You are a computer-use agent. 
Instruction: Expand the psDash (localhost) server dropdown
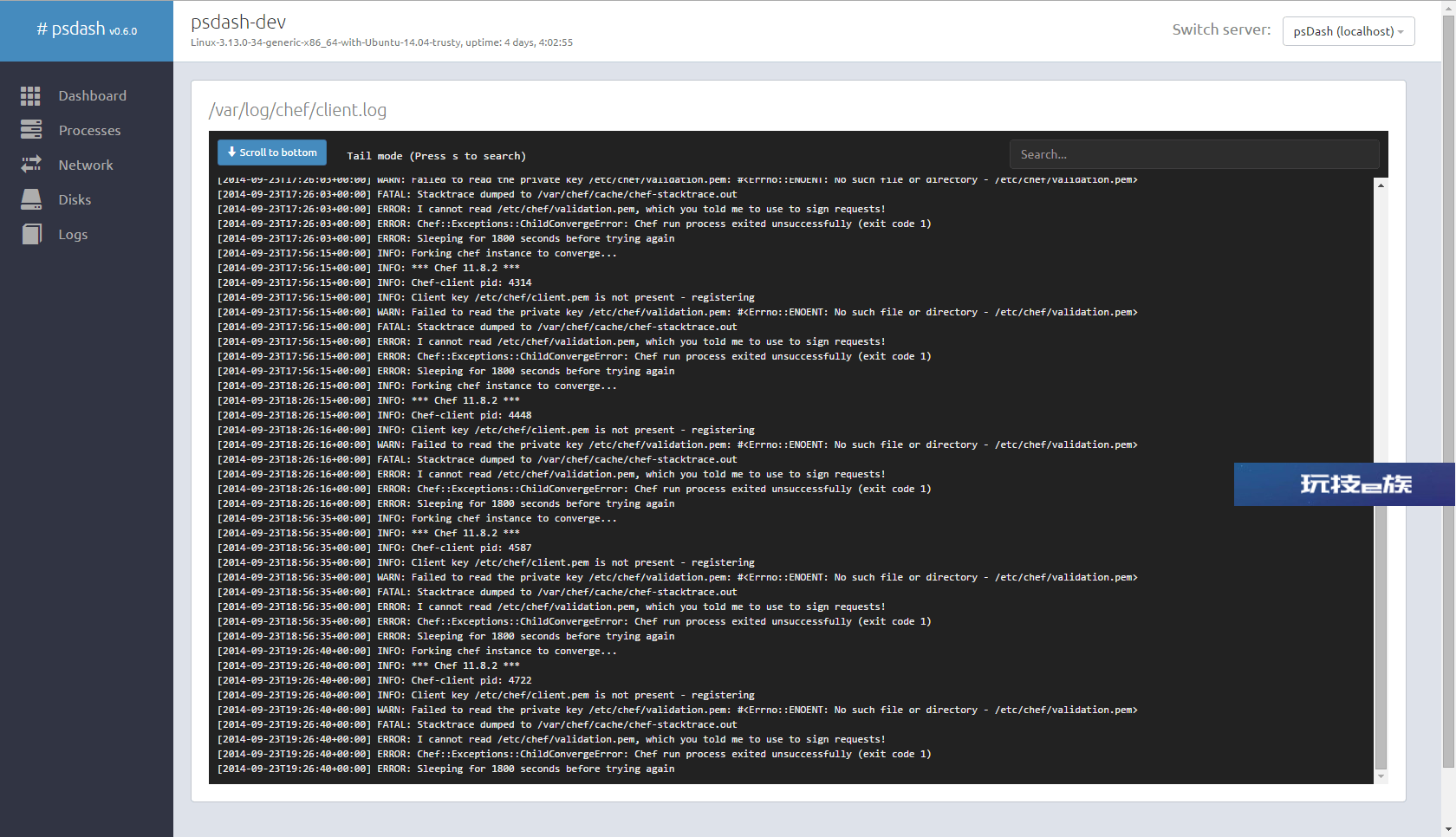point(1349,31)
